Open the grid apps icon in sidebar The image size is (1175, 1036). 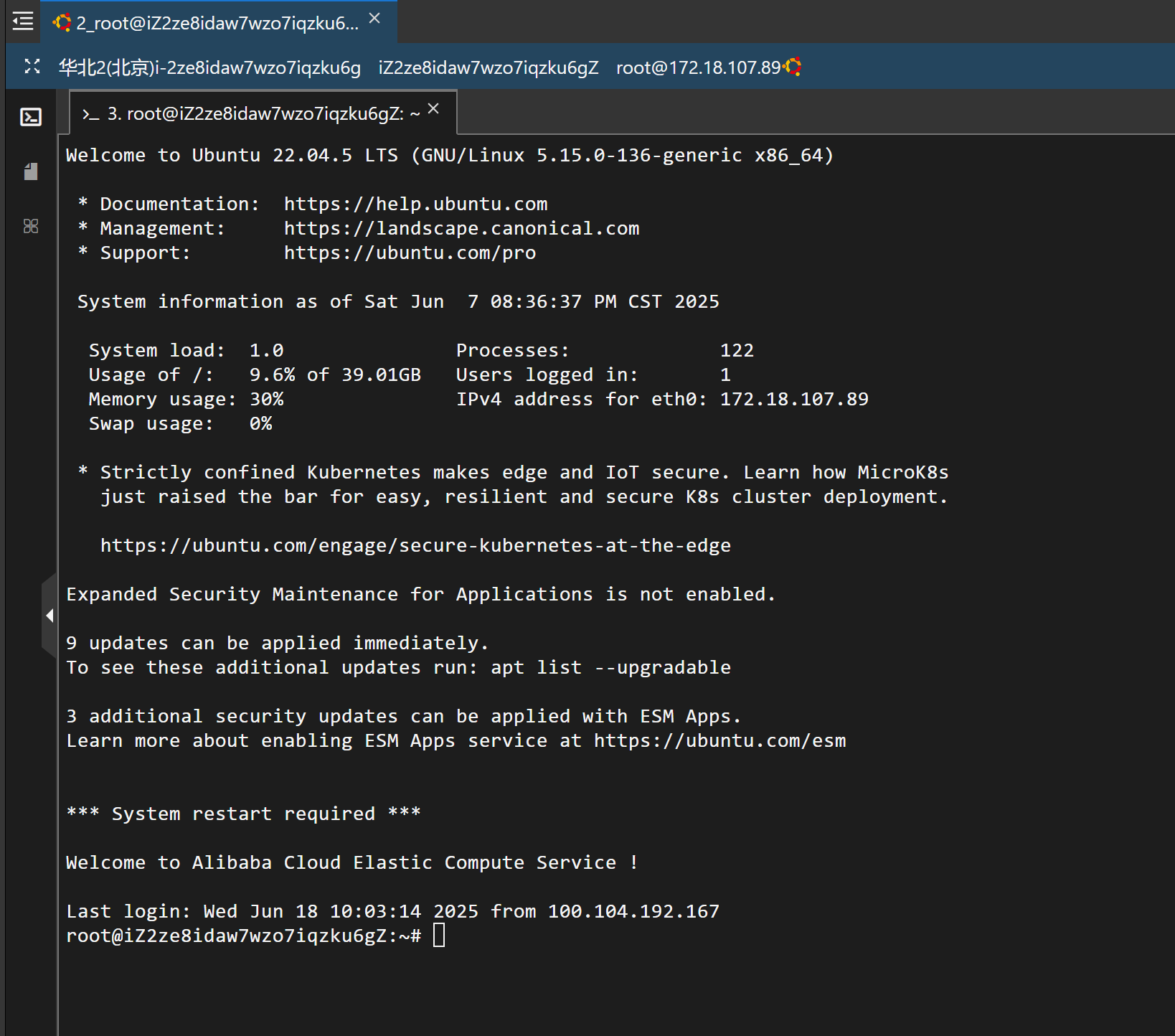pyautogui.click(x=31, y=226)
